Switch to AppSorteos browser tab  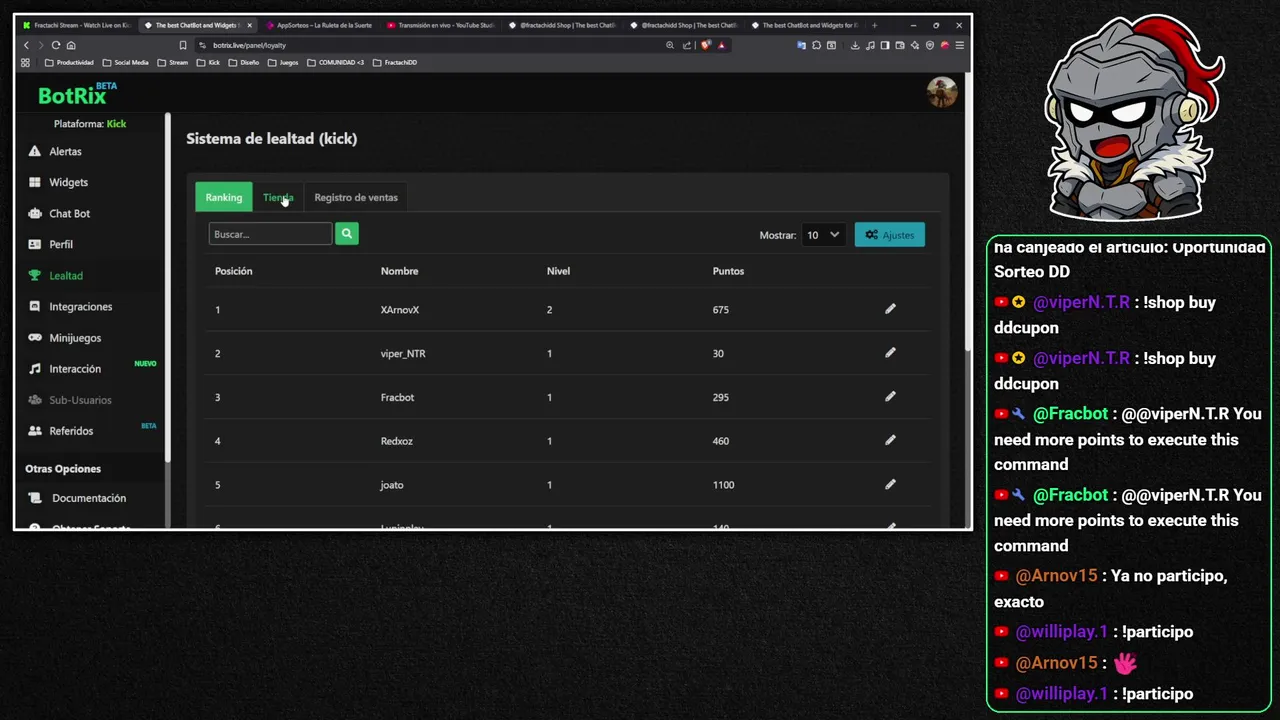pyautogui.click(x=319, y=25)
